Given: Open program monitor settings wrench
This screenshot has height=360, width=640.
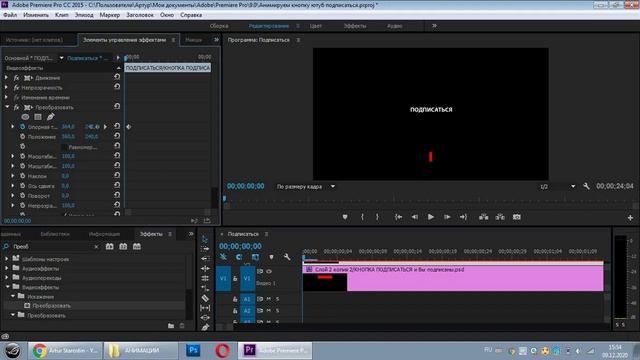Looking at the screenshot, I should tap(587, 186).
